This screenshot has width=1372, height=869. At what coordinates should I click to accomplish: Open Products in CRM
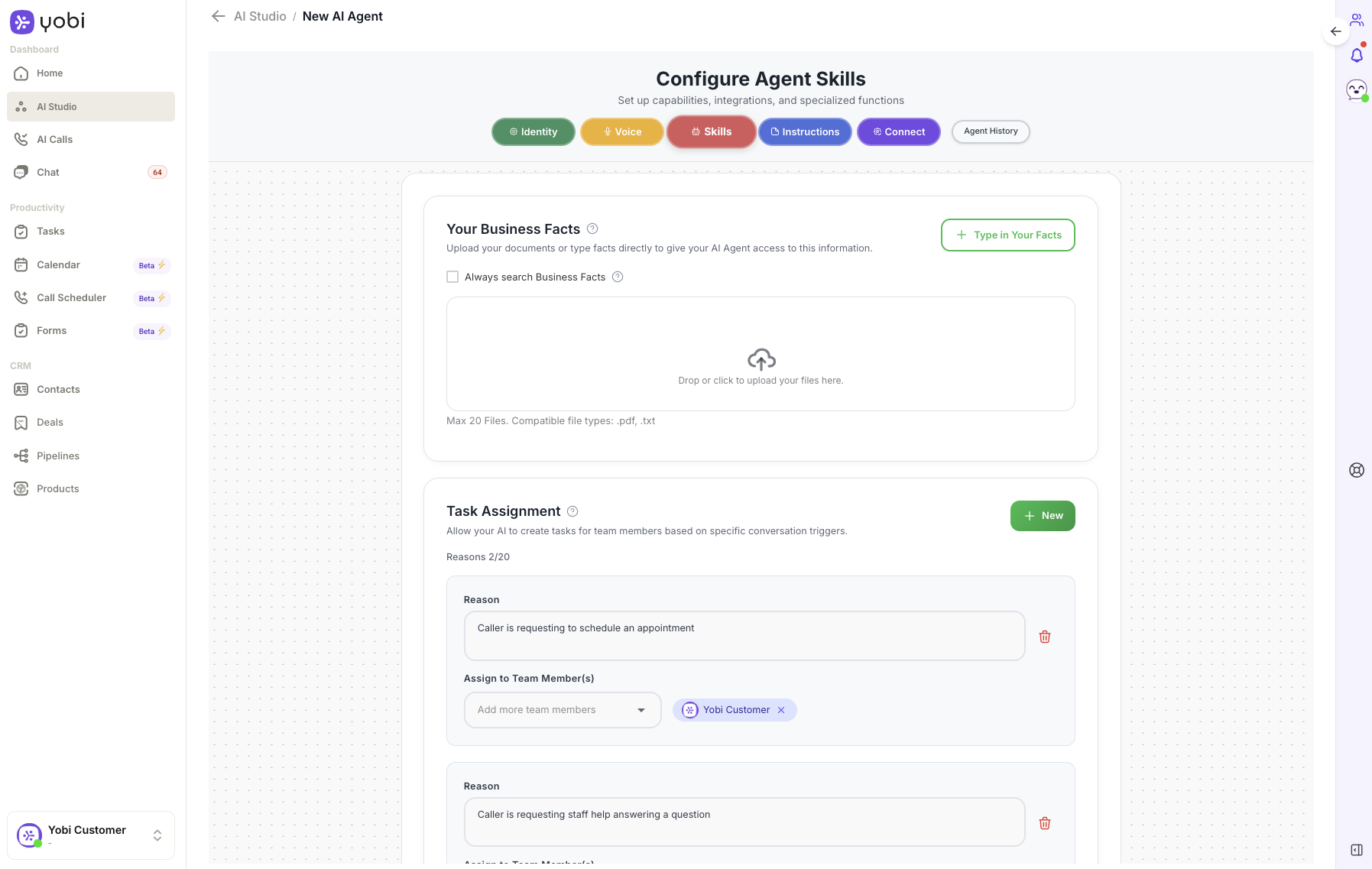coord(91,489)
